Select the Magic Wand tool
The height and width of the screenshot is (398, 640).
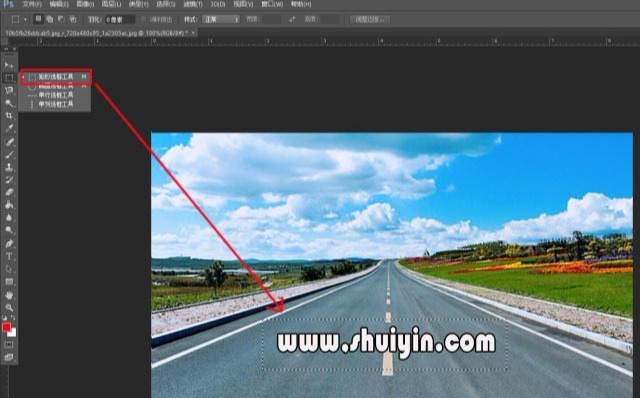pyautogui.click(x=9, y=103)
